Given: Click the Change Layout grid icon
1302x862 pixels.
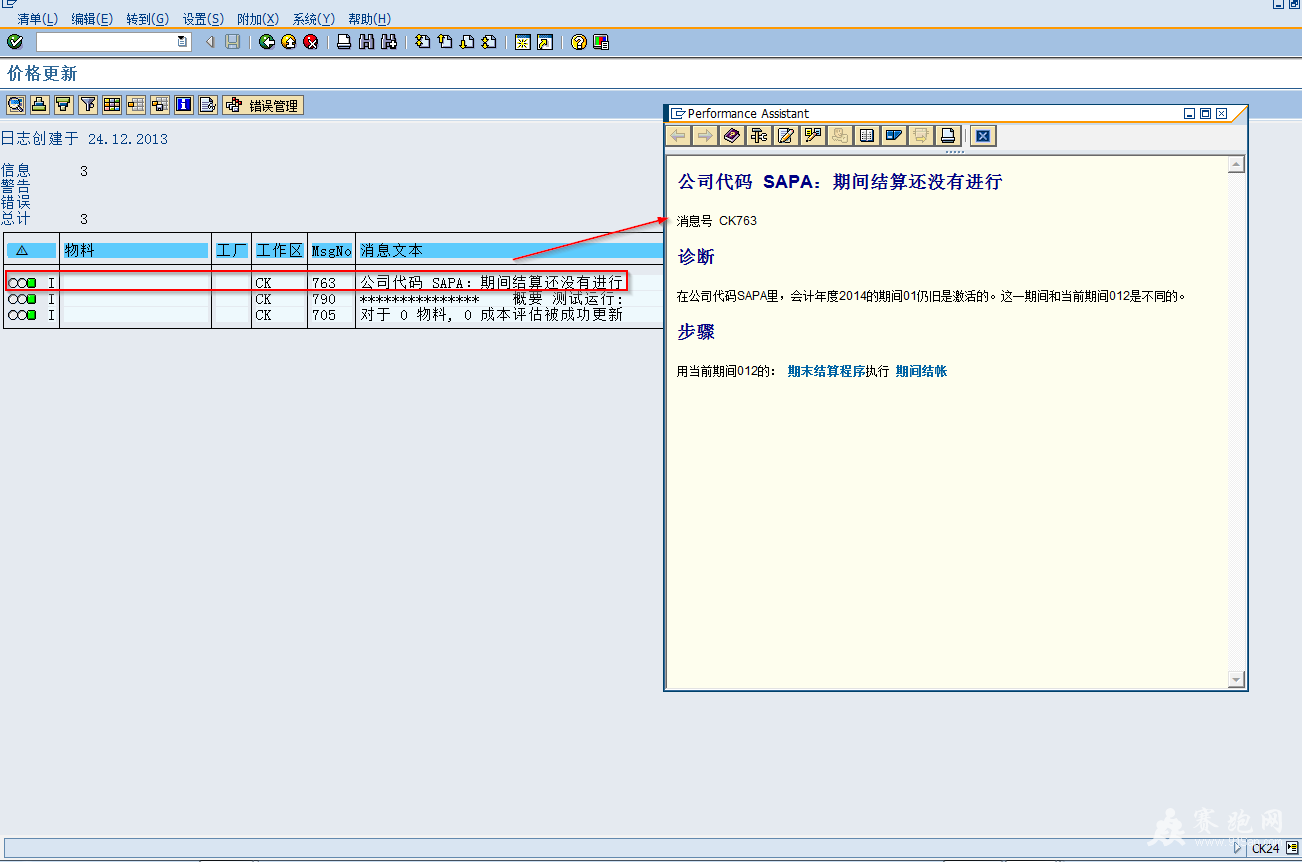Looking at the screenshot, I should (112, 105).
